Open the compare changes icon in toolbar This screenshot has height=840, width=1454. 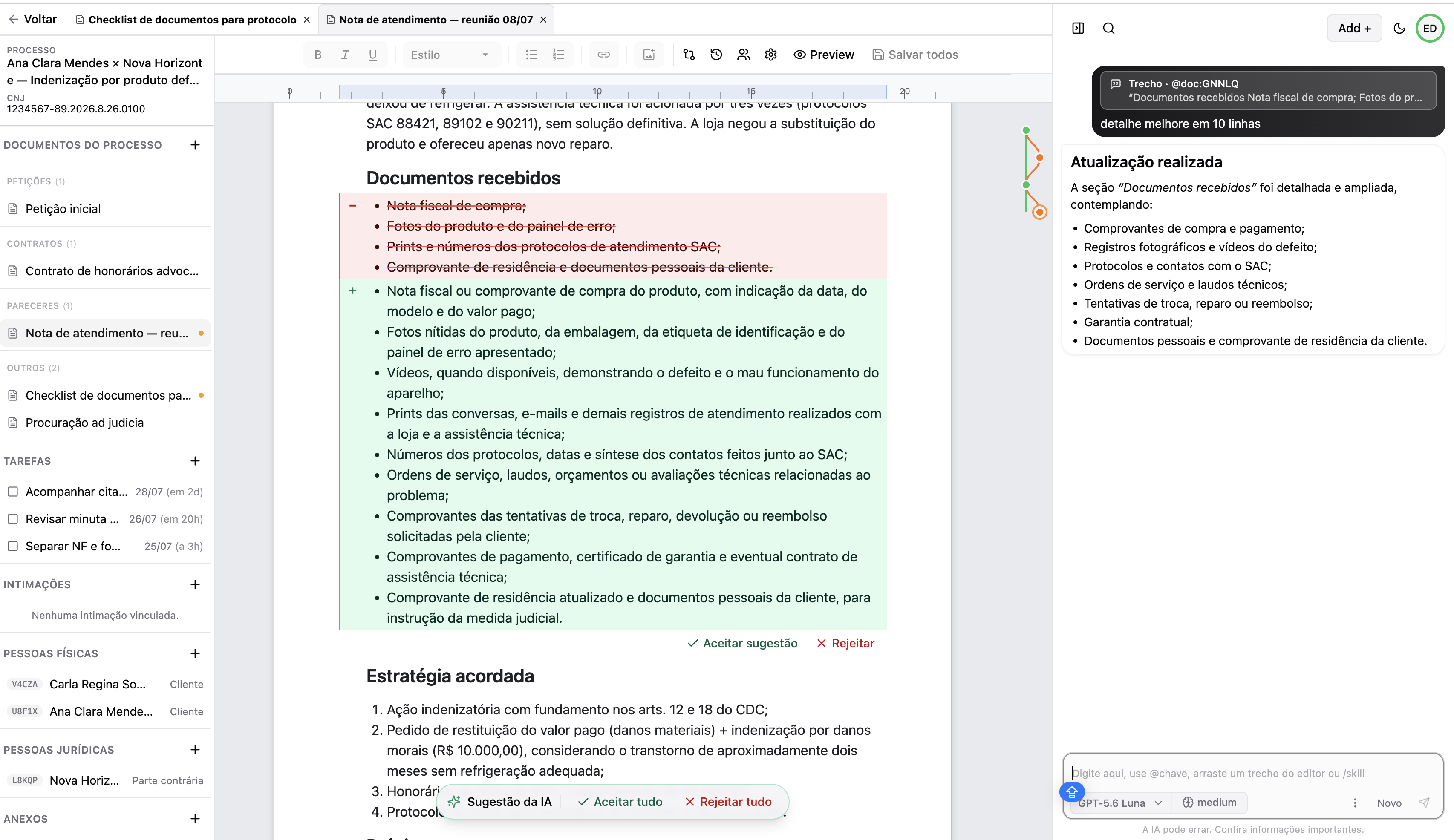pos(689,55)
